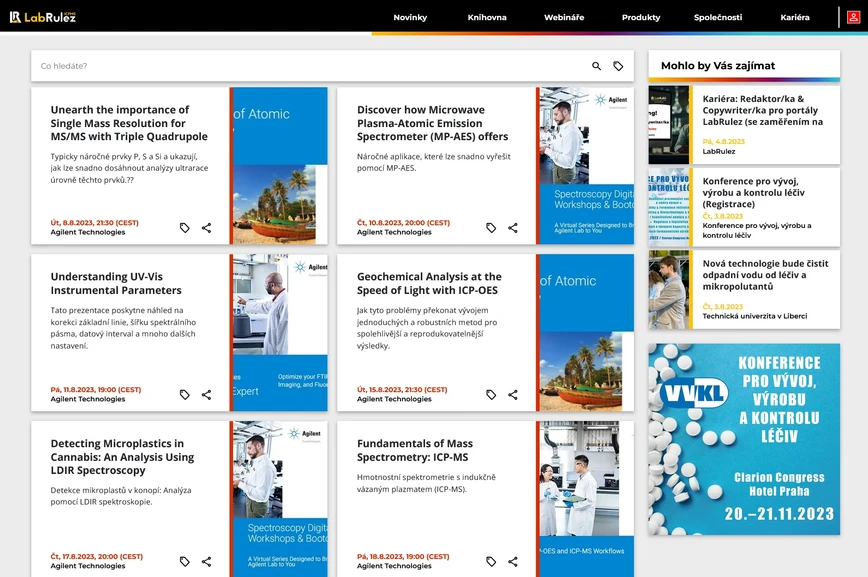Go to the Webináře section
This screenshot has height=577, width=868.
[564, 17]
